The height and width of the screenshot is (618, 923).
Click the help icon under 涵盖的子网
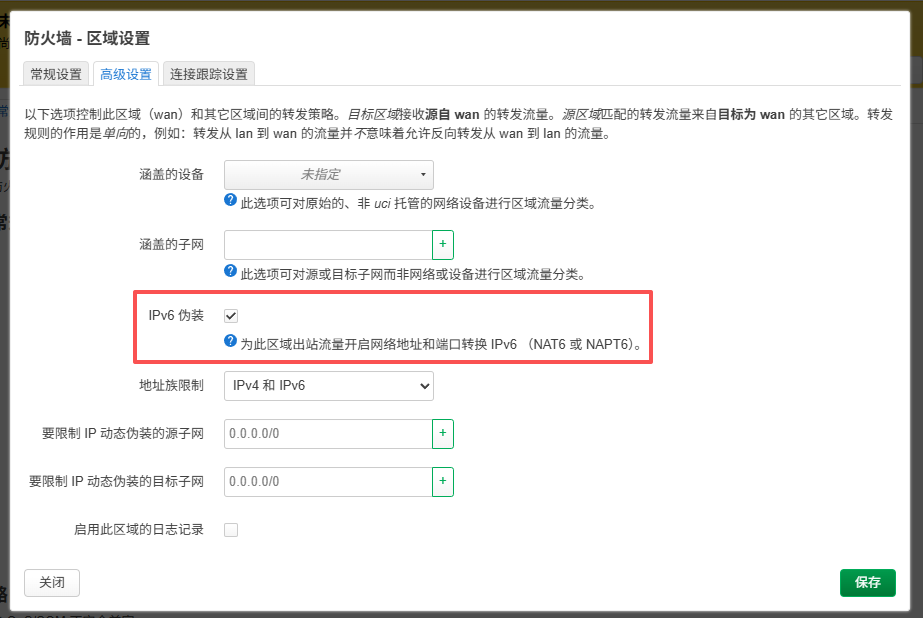(231, 272)
